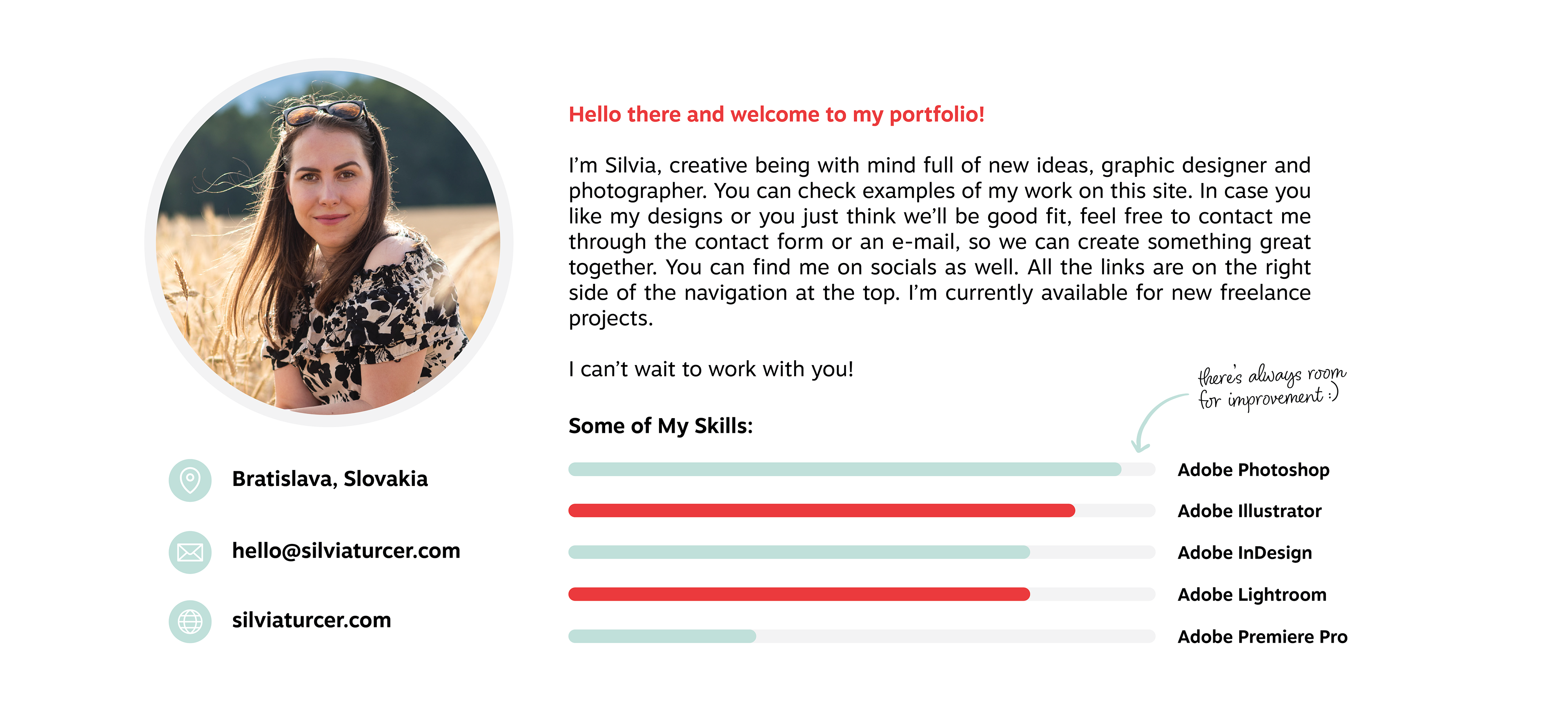This screenshot has width=1568, height=715.
Task: Click the Bratislava, Slovakia location text
Action: pos(329,479)
